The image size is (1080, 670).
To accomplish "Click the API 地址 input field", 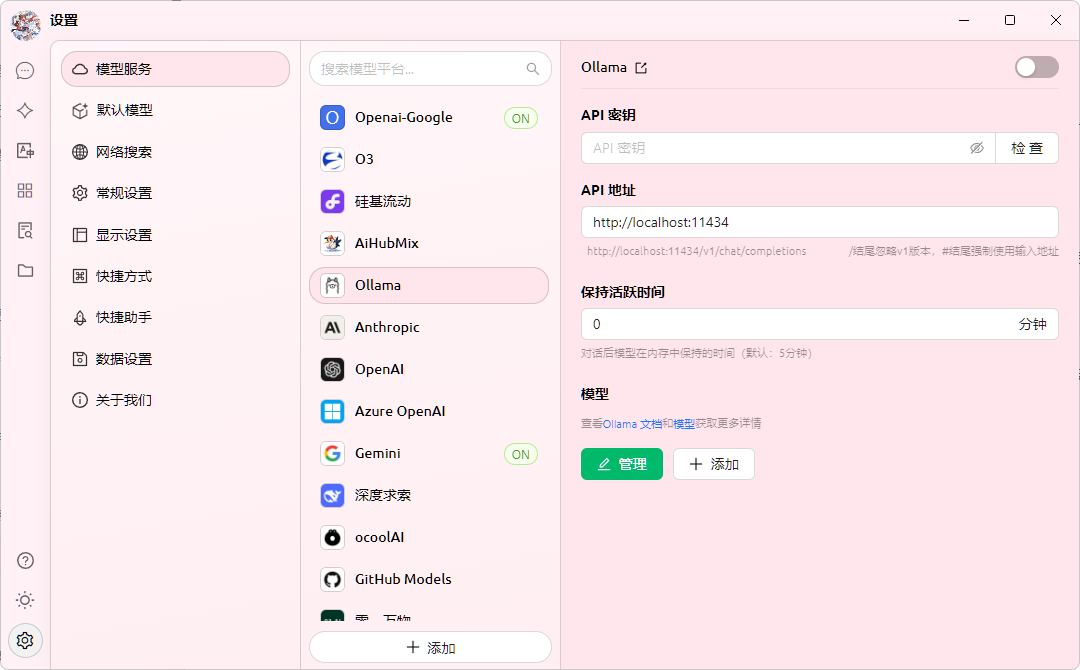I will tap(819, 222).
